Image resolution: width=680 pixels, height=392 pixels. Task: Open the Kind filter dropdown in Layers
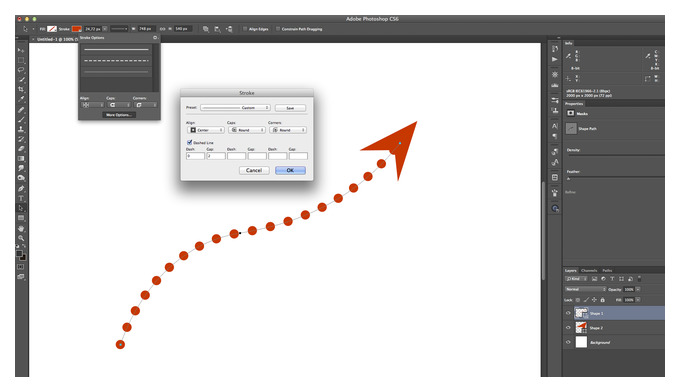576,279
